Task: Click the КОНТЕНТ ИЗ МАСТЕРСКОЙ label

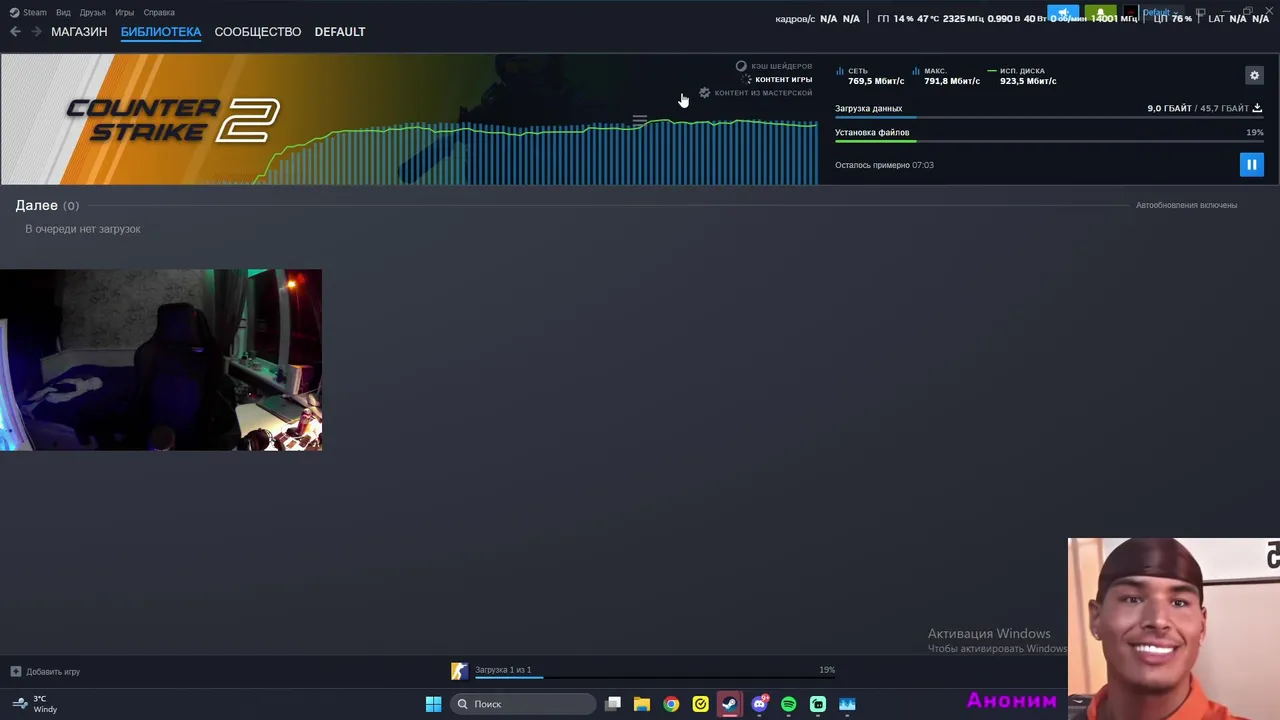Action: tap(763, 93)
